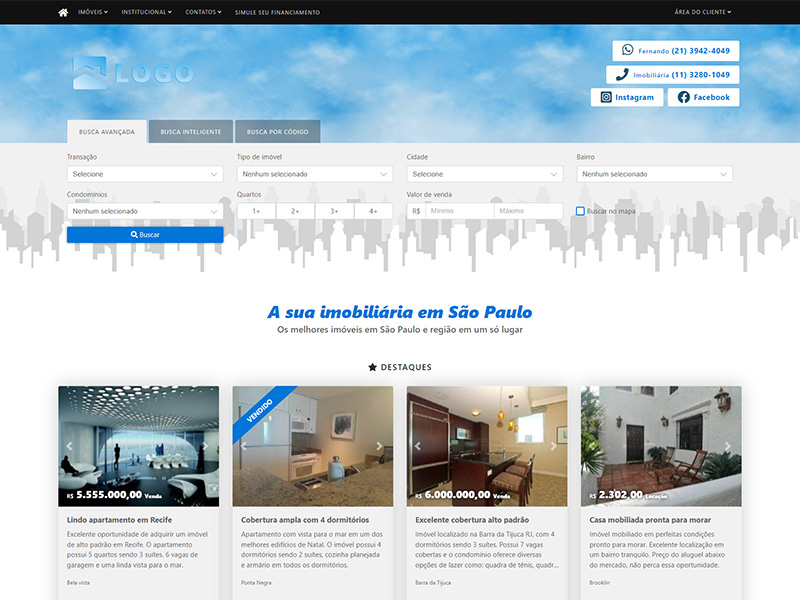Click the phone icon beside Imobiliária number

(x=622, y=74)
